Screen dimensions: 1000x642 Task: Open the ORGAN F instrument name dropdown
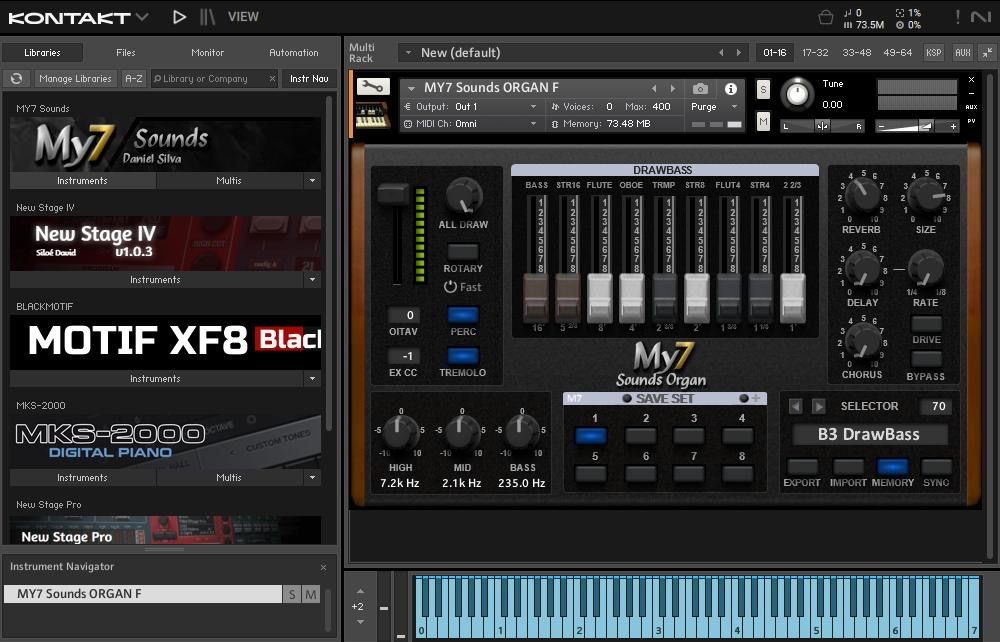click(x=411, y=89)
